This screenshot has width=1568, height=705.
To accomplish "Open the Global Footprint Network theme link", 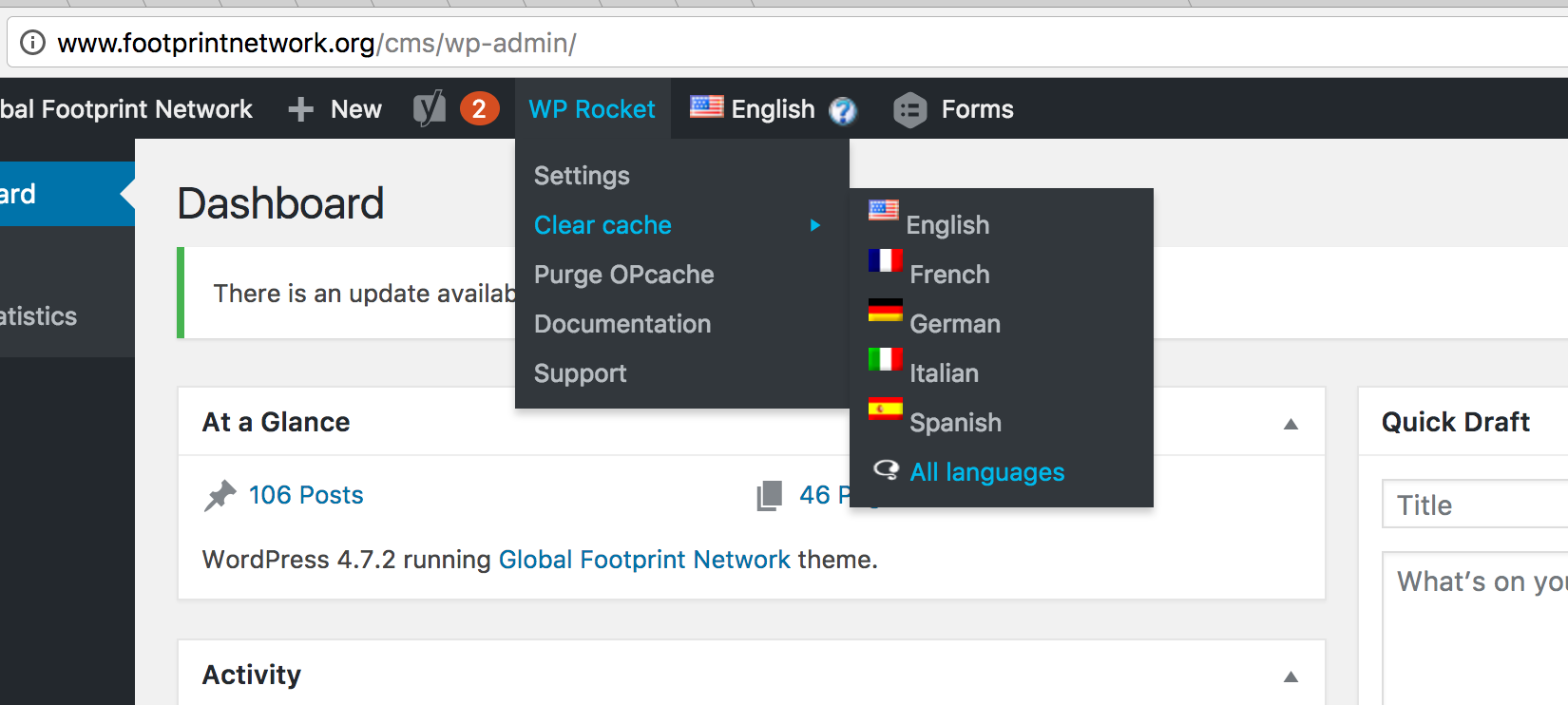I will coord(644,560).
